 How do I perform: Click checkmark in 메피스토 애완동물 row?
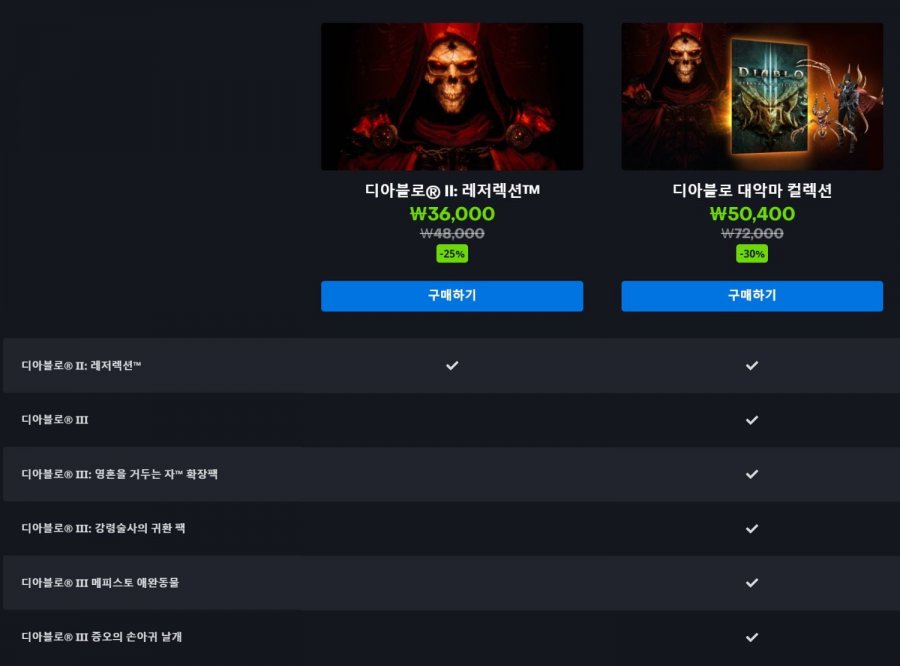click(x=752, y=583)
